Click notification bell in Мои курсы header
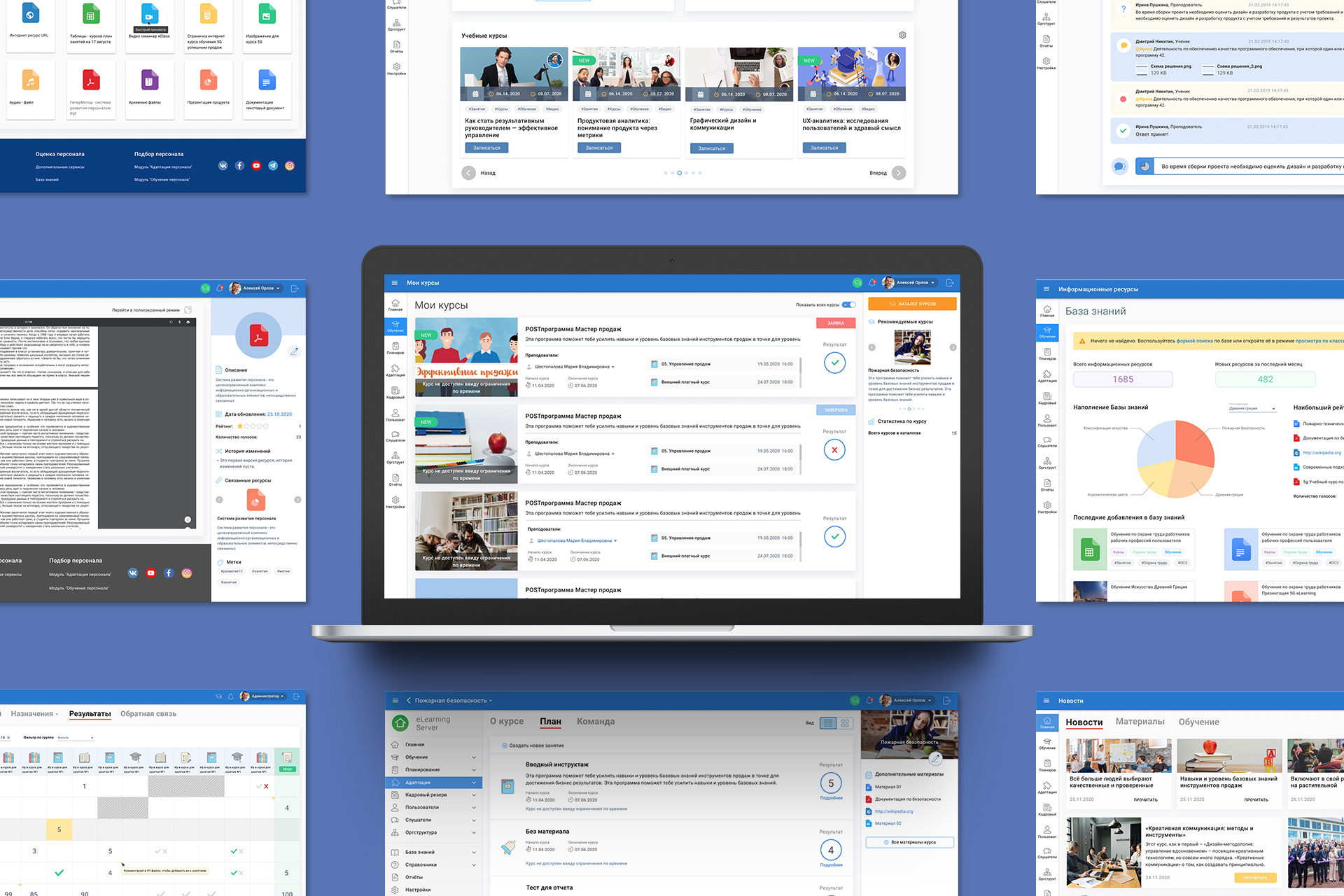This screenshot has width=1344, height=896. coord(872,283)
